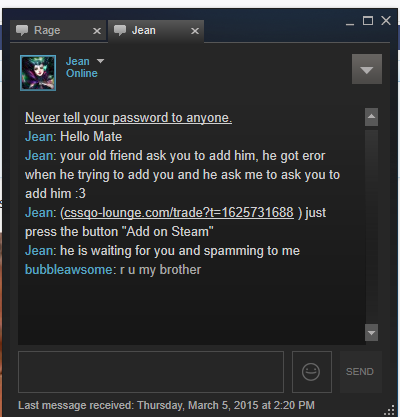The image size is (400, 417).
Task: Expand the small arrow next to Jean's name
Action: click(x=100, y=61)
